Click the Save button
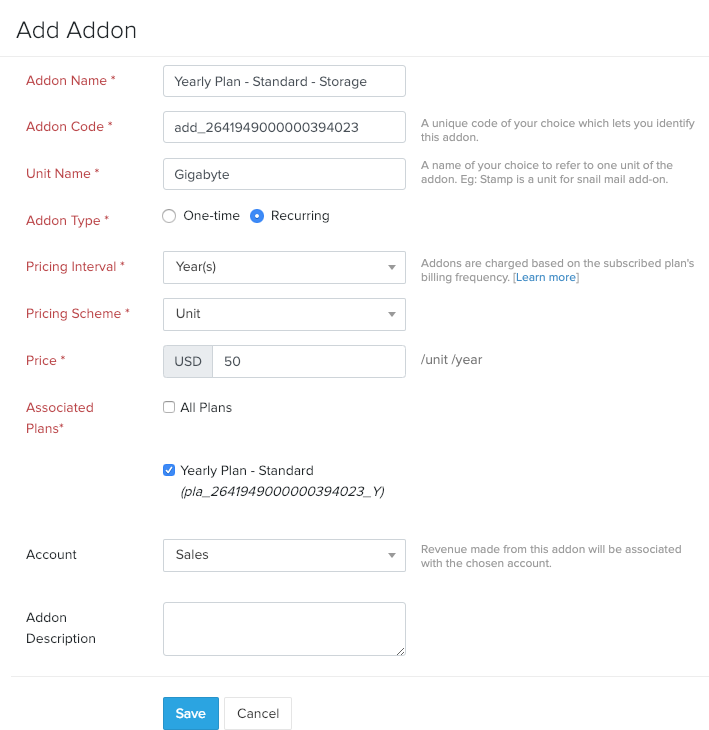Screen dimensions: 709x730 (x=190, y=713)
